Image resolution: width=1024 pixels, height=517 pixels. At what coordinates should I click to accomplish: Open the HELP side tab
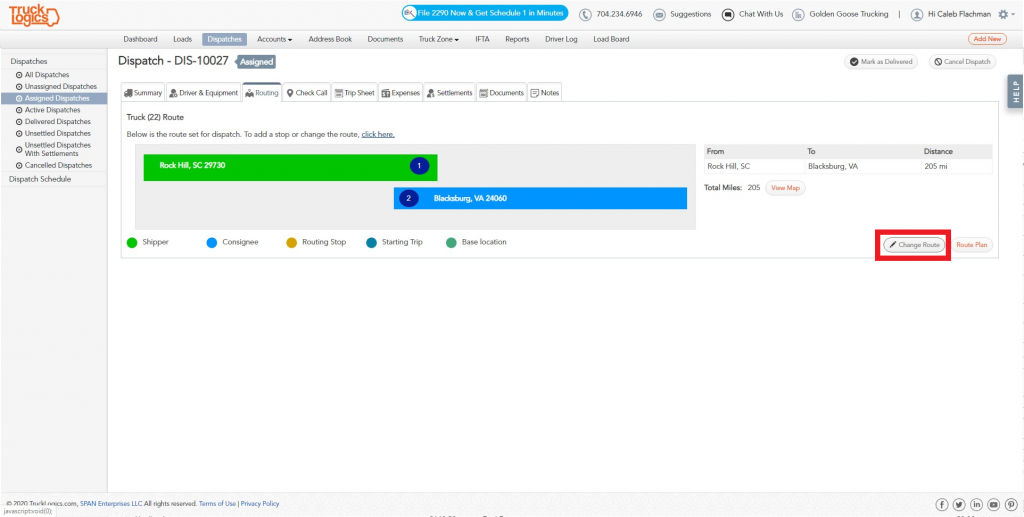coord(1016,91)
